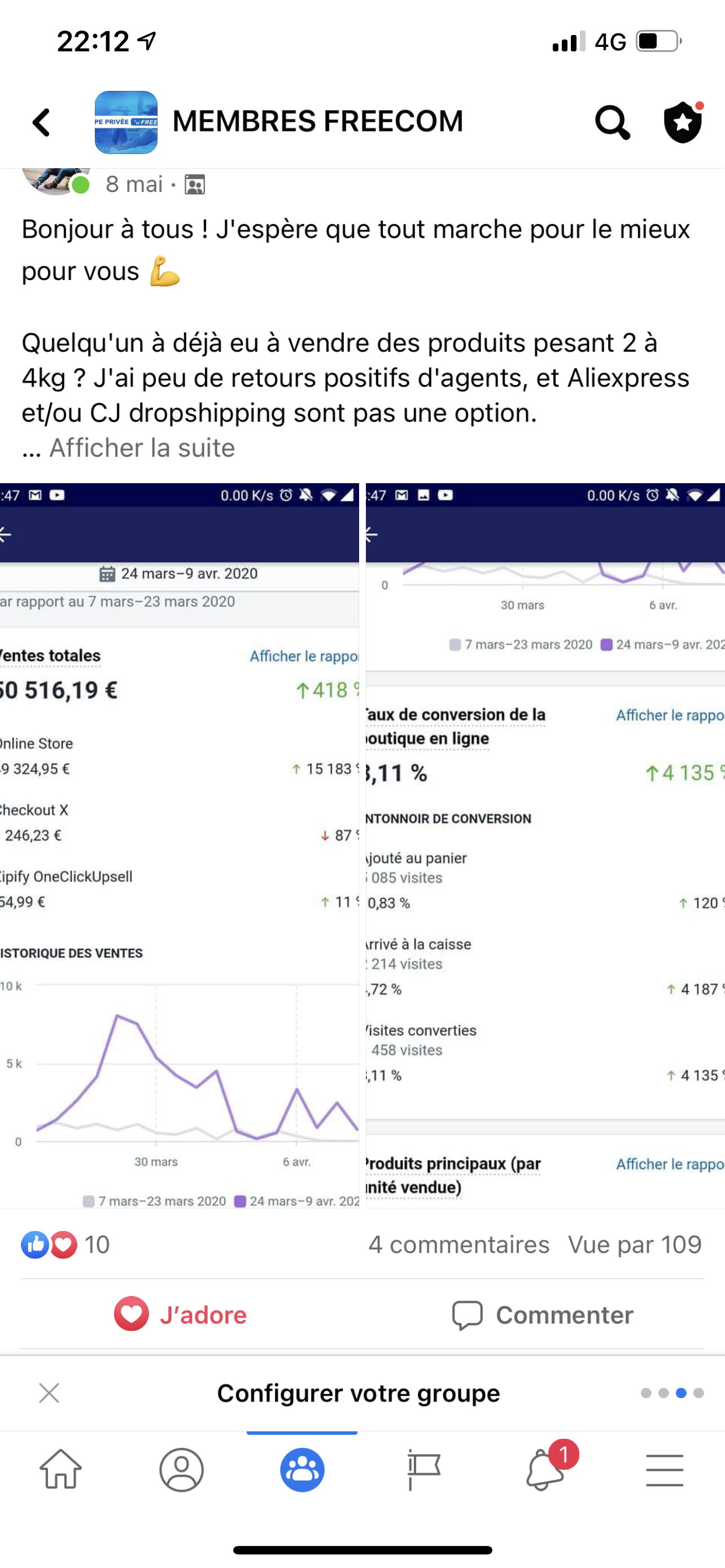Open the right conversion rate screenshot
The image size is (725, 1568).
pos(545,846)
